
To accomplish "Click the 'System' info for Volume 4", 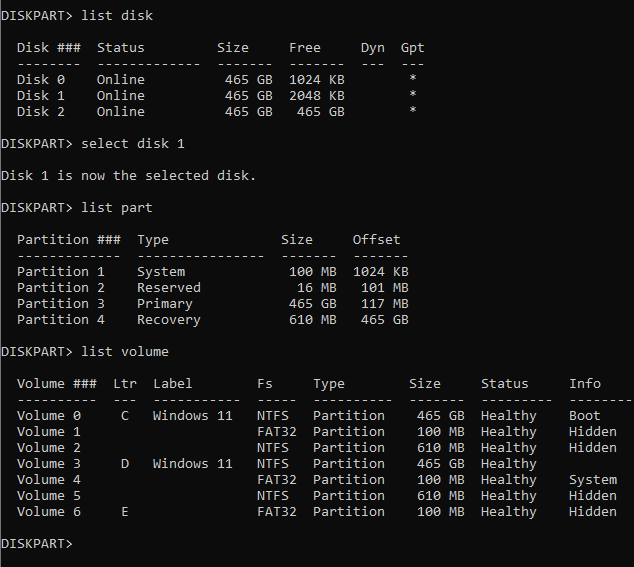I will click(593, 480).
